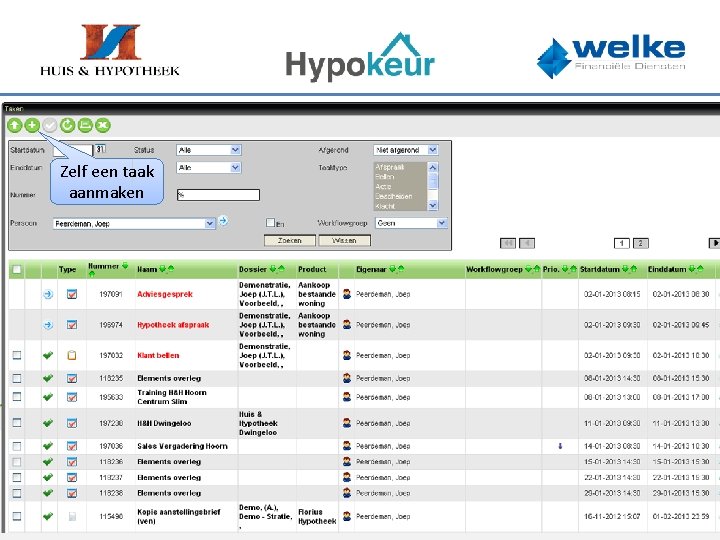This screenshot has height=540, width=720.
Task: Check the checkbox for row 115496 Kopie aanstellingsbrief
Action: click(x=17, y=516)
